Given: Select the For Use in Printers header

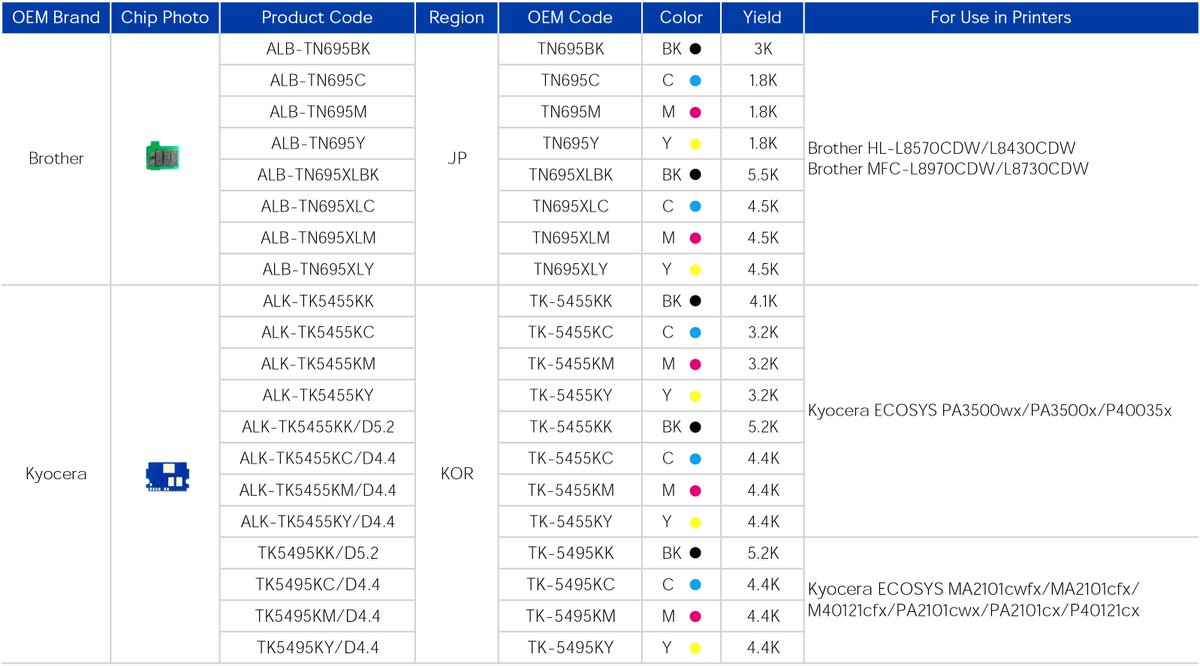Looking at the screenshot, I should pyautogui.click(x=1000, y=17).
